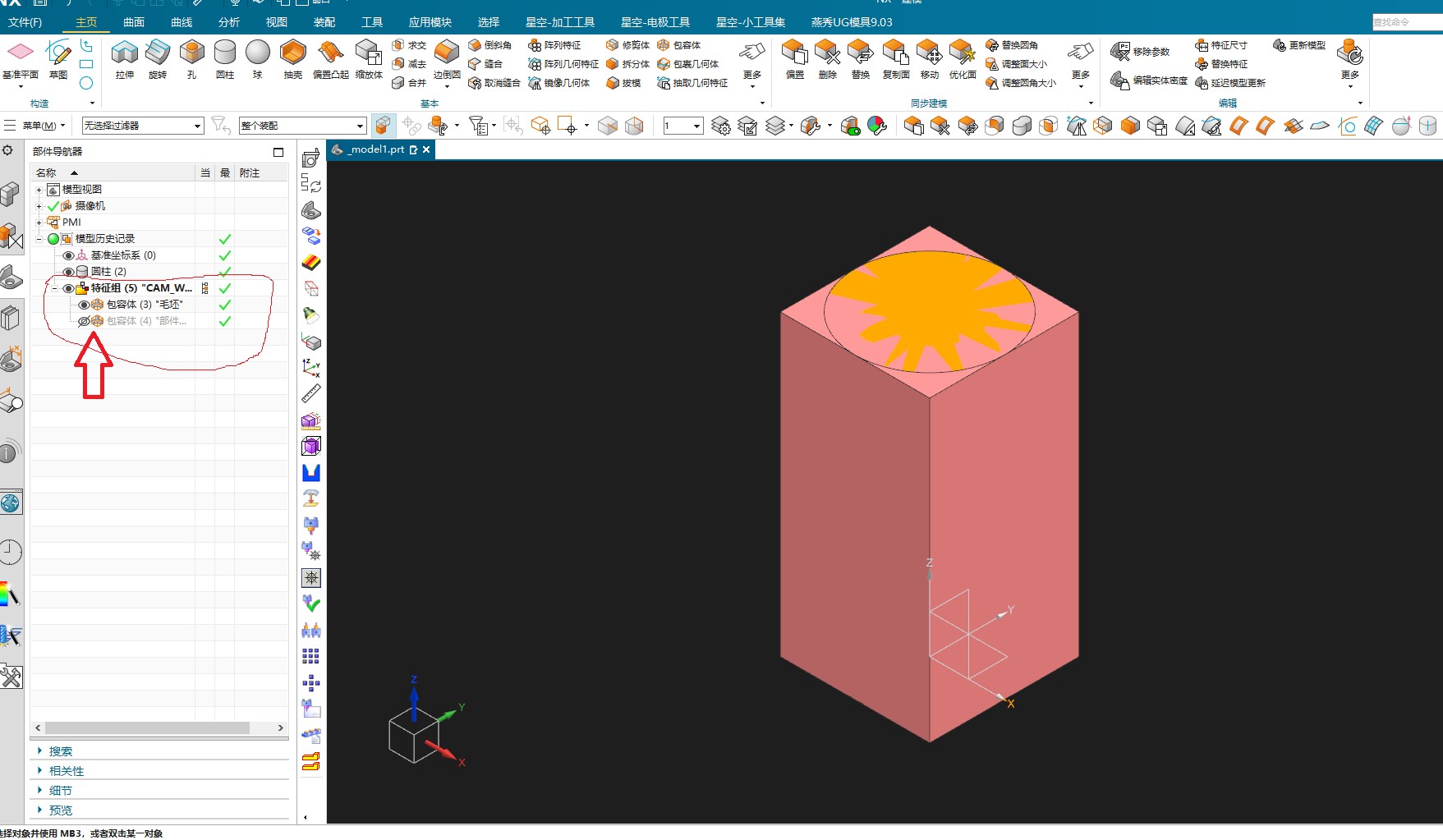1443x840 pixels.
Task: Toggle the highlighted selection scope cube button
Action: point(383,126)
